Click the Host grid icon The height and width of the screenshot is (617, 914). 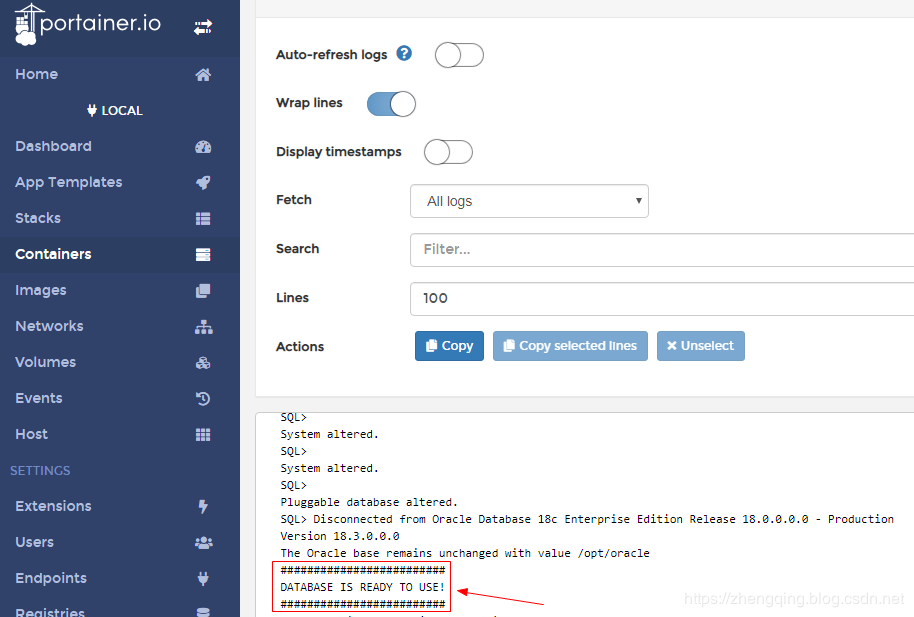[203, 435]
